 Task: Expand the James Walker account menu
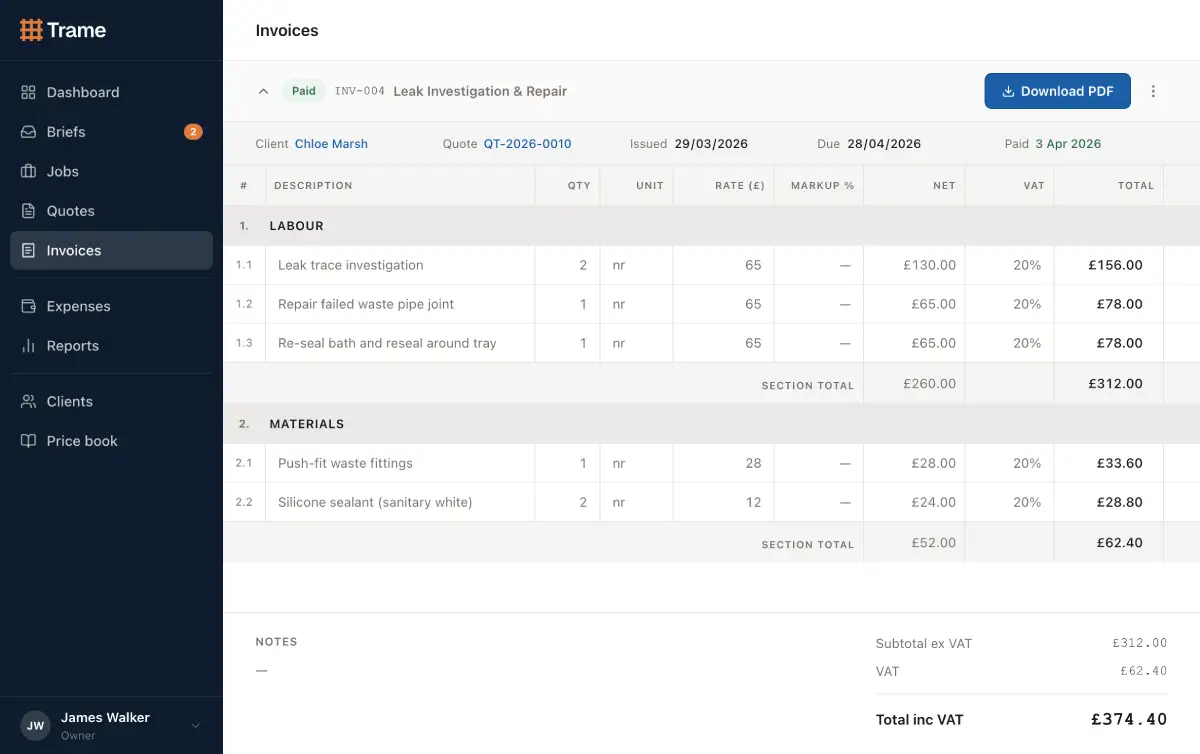196,726
